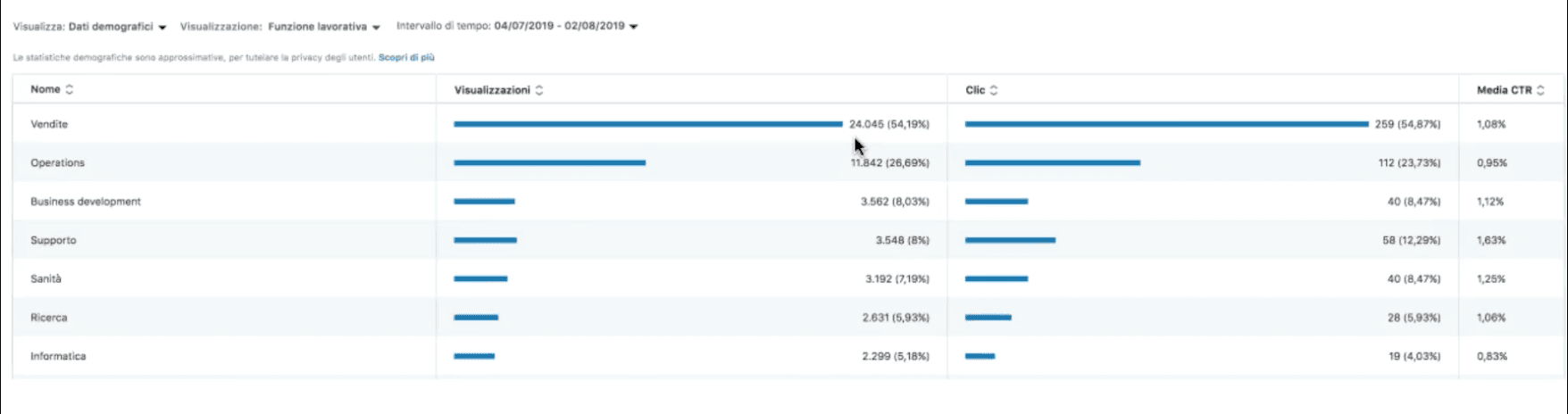Click Sanità CTR value 1,25%
The height and width of the screenshot is (414, 1568).
(1491, 278)
